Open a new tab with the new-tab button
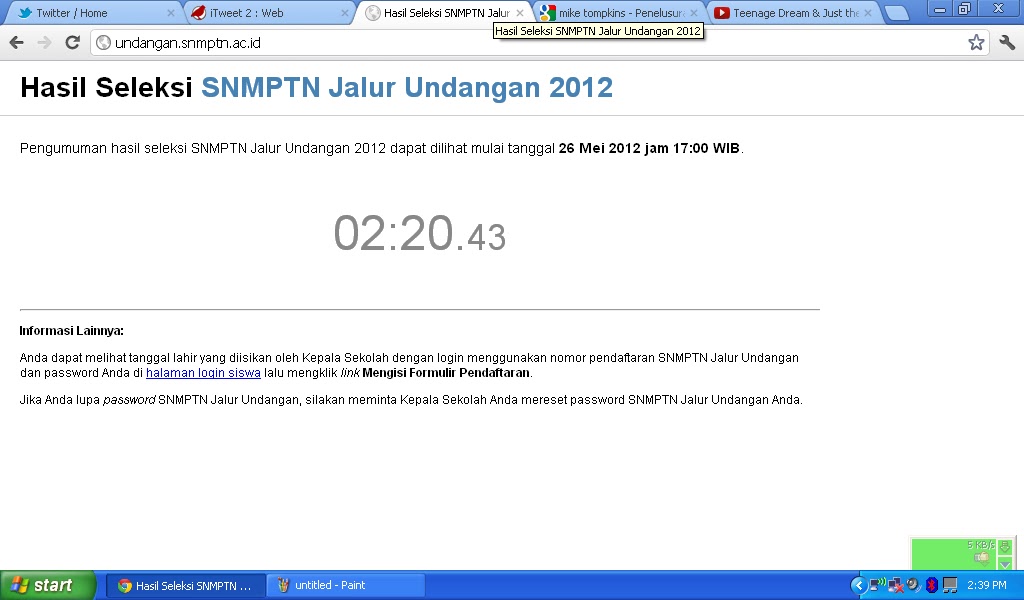The height and width of the screenshot is (600, 1024). point(897,13)
